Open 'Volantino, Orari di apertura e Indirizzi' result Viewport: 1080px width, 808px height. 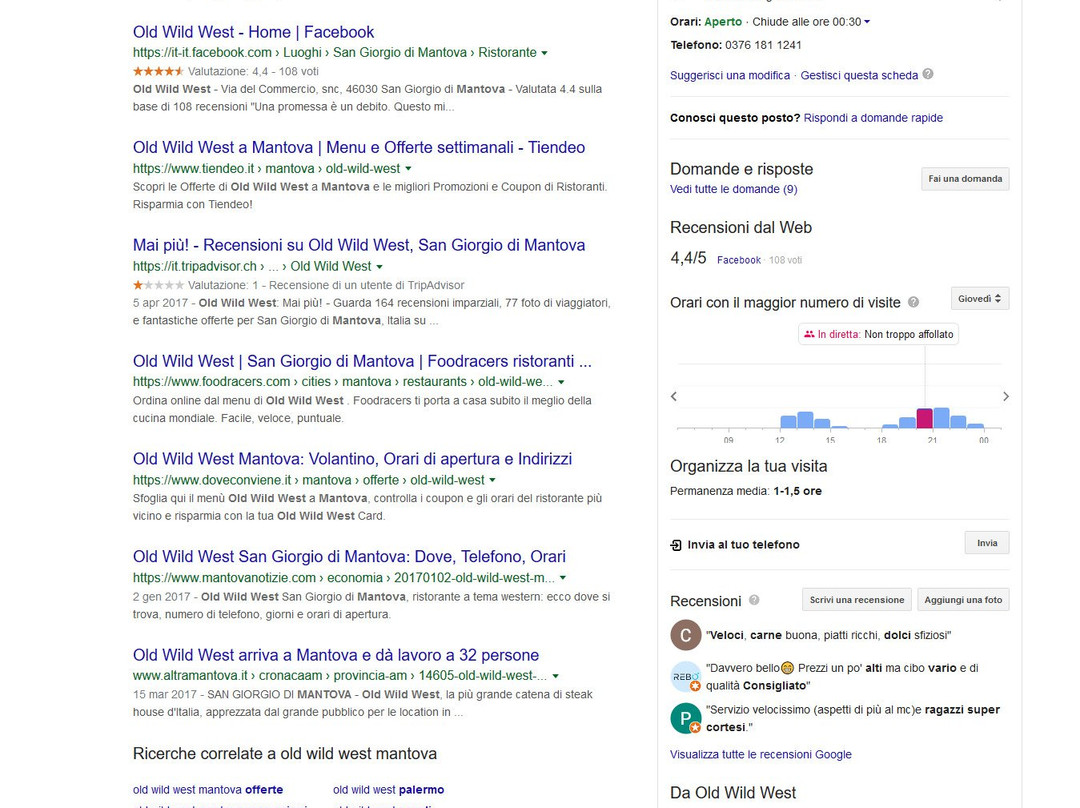click(353, 459)
